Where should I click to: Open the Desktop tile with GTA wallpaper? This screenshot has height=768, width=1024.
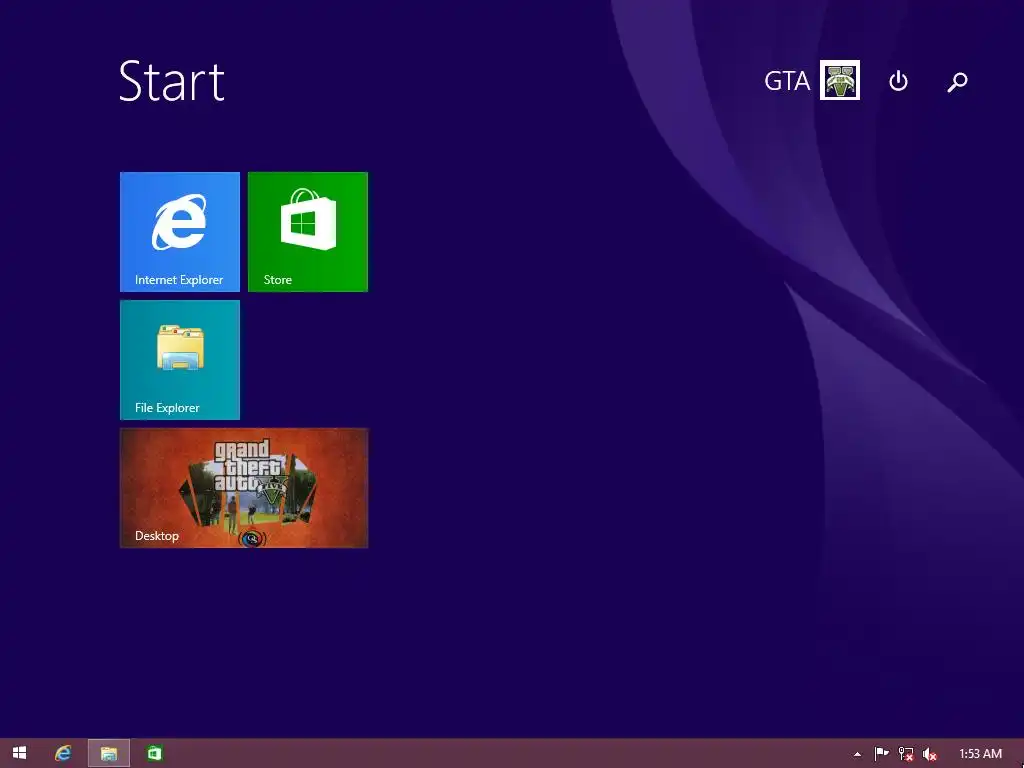(x=244, y=488)
